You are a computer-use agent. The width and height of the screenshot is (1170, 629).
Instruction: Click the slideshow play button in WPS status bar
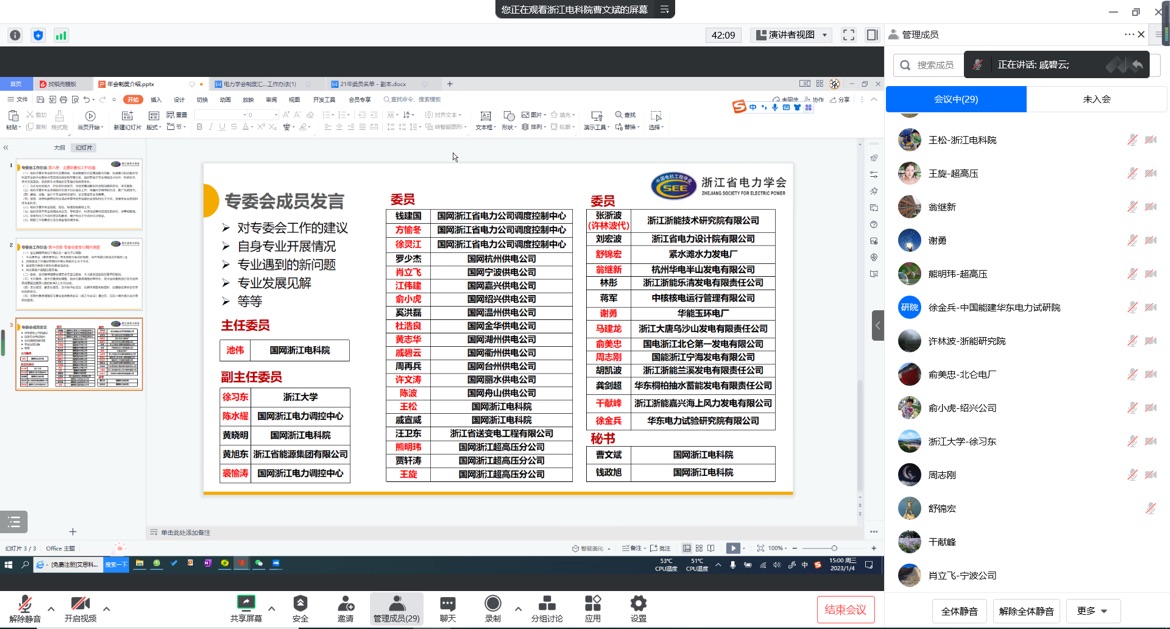(x=733, y=548)
